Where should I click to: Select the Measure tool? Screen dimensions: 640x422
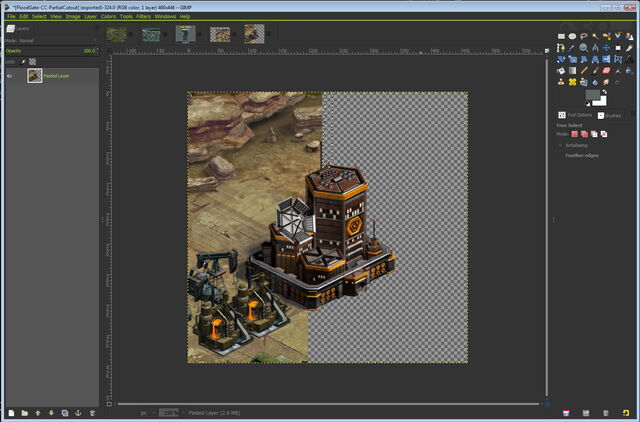coord(595,48)
